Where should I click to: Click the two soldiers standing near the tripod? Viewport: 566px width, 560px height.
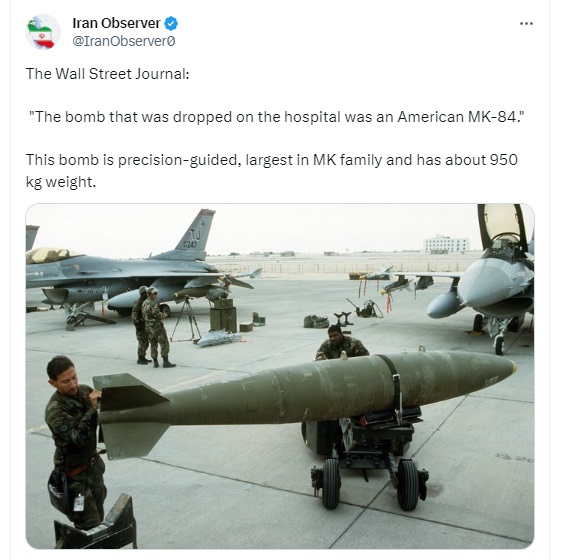coord(152,327)
